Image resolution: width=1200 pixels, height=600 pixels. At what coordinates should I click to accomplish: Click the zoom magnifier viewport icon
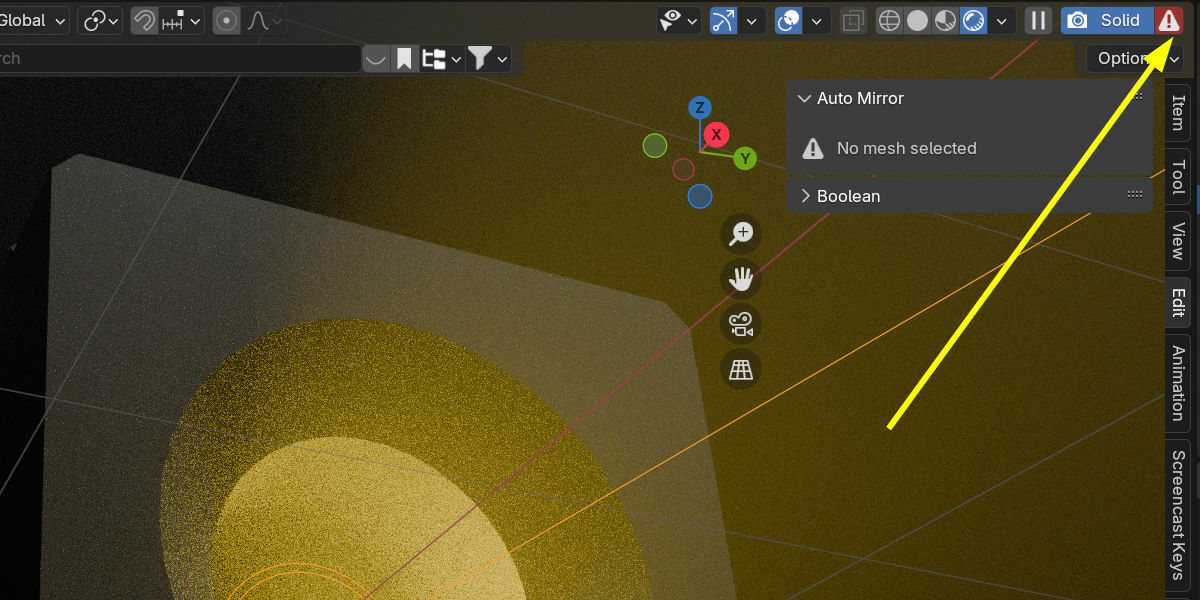[x=741, y=234]
